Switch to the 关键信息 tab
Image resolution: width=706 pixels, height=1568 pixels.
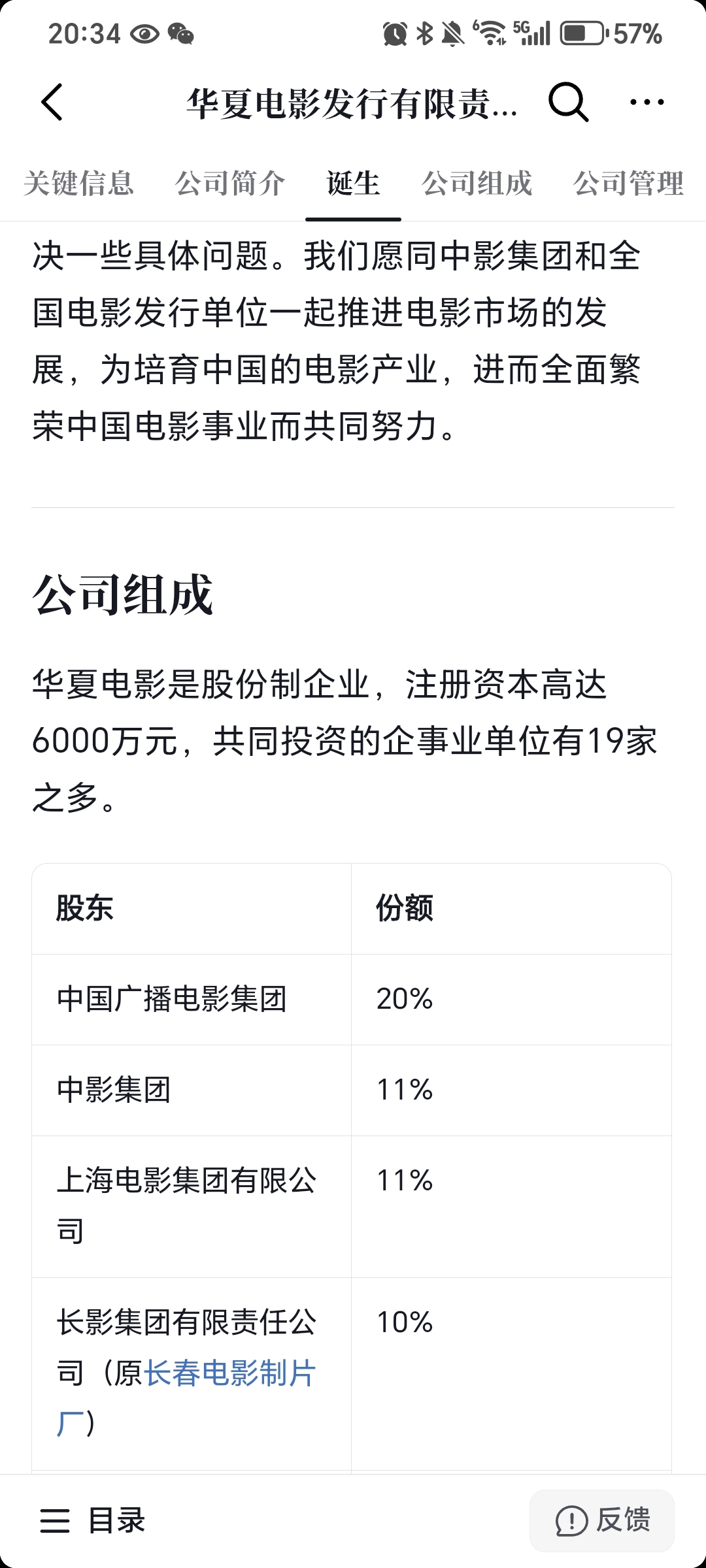[78, 183]
